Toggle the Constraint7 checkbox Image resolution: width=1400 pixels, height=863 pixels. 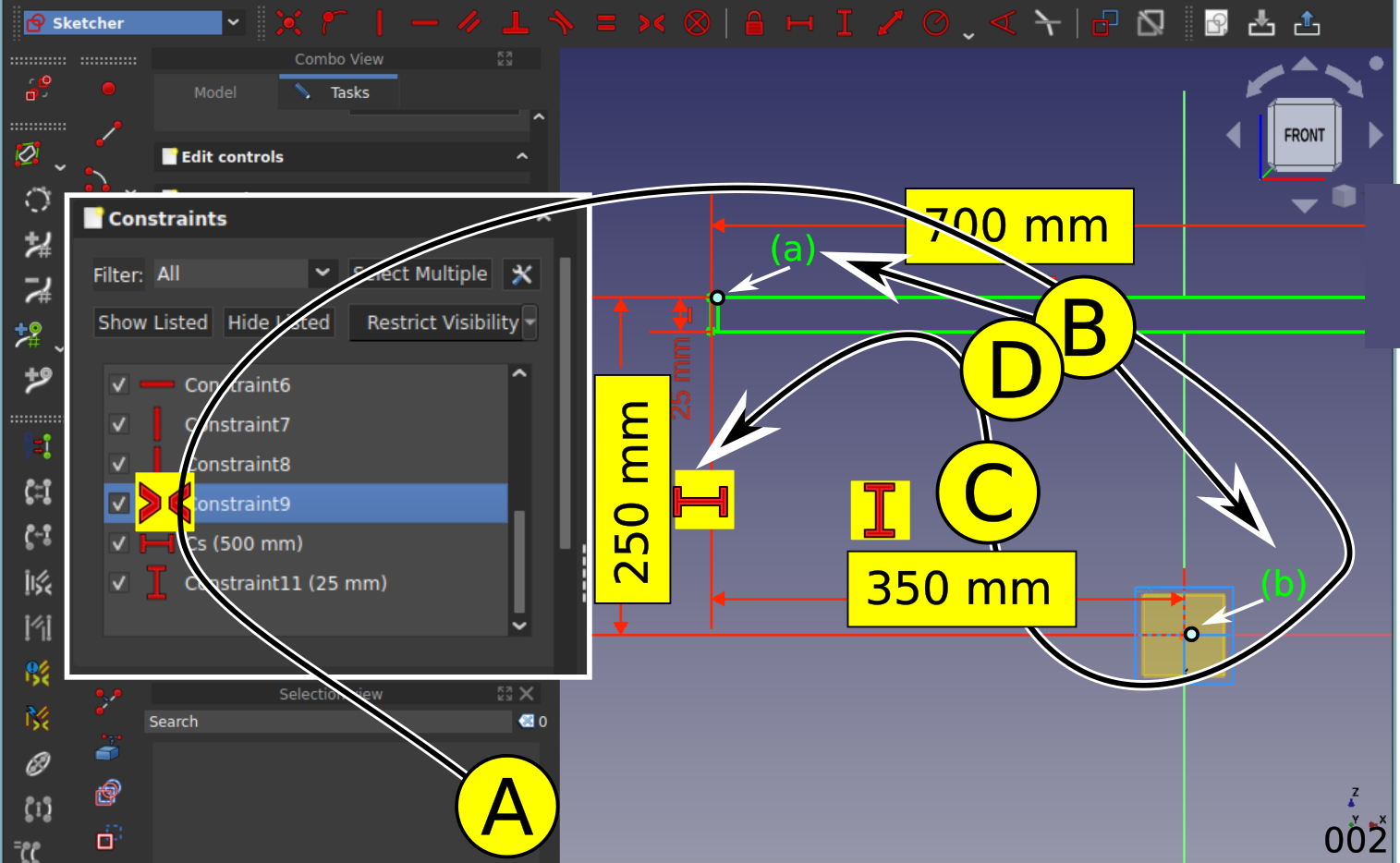click(118, 424)
